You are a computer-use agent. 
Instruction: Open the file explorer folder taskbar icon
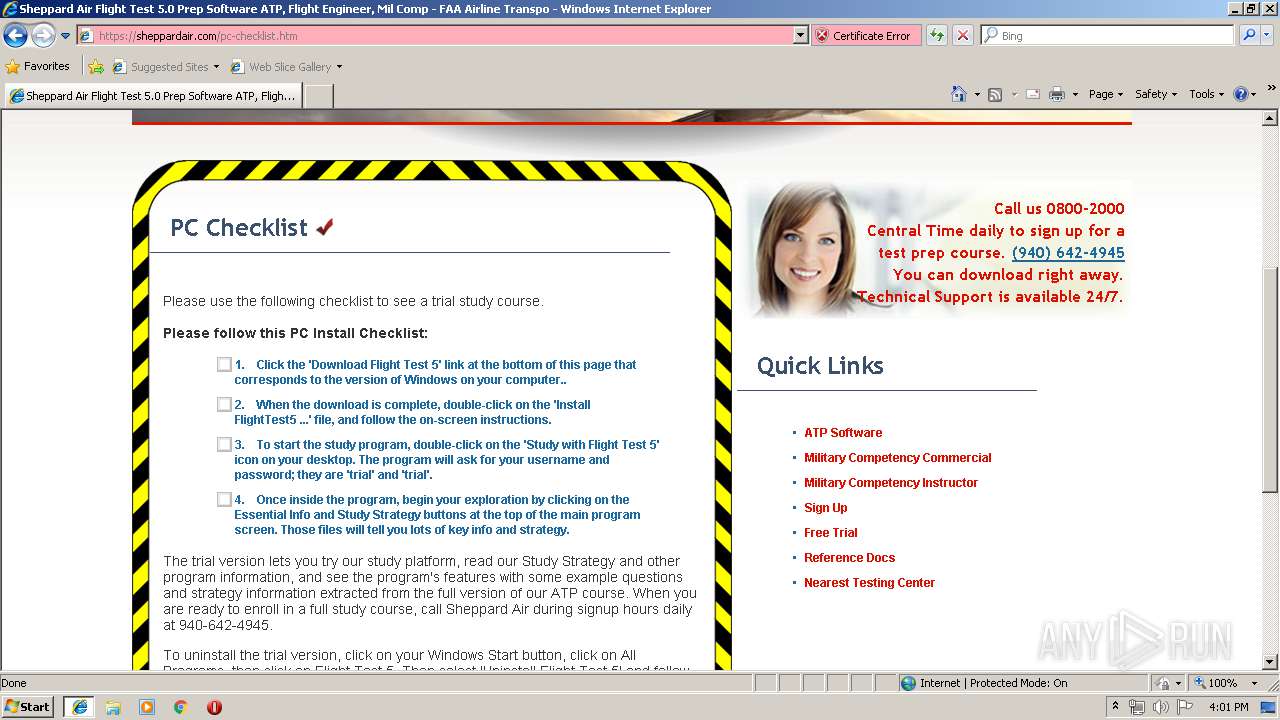(113, 707)
